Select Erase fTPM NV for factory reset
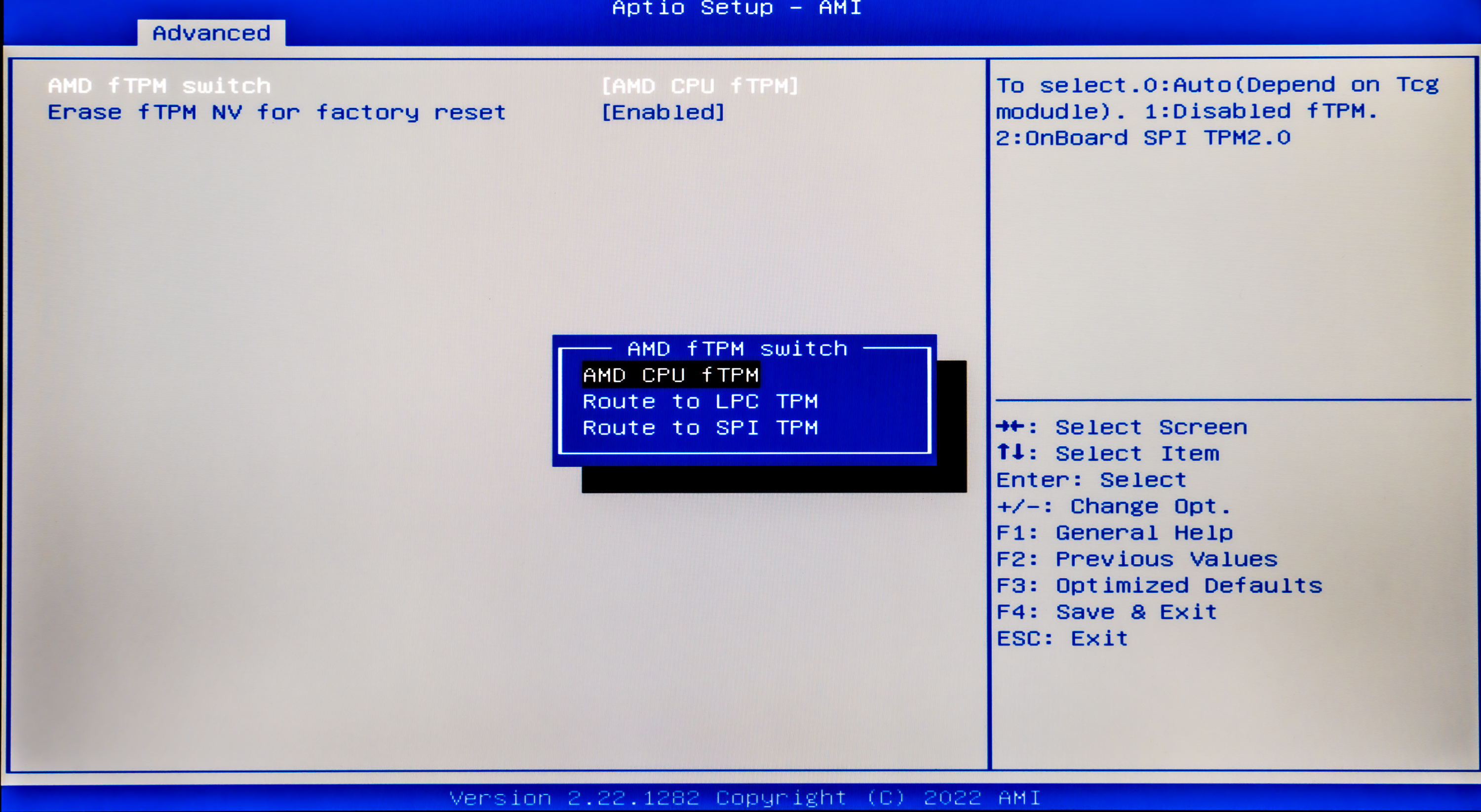The height and width of the screenshot is (812, 1481). pyautogui.click(x=276, y=112)
